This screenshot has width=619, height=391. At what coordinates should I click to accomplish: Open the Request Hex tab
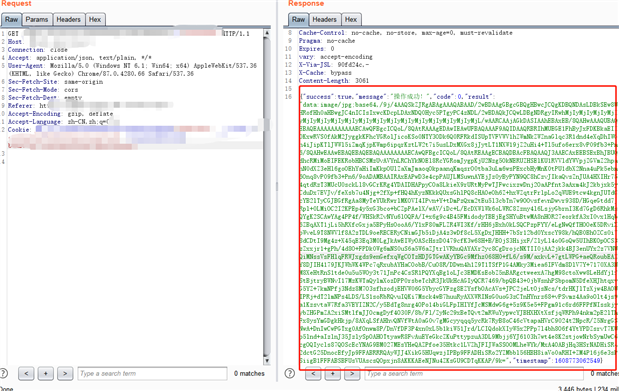[95, 19]
